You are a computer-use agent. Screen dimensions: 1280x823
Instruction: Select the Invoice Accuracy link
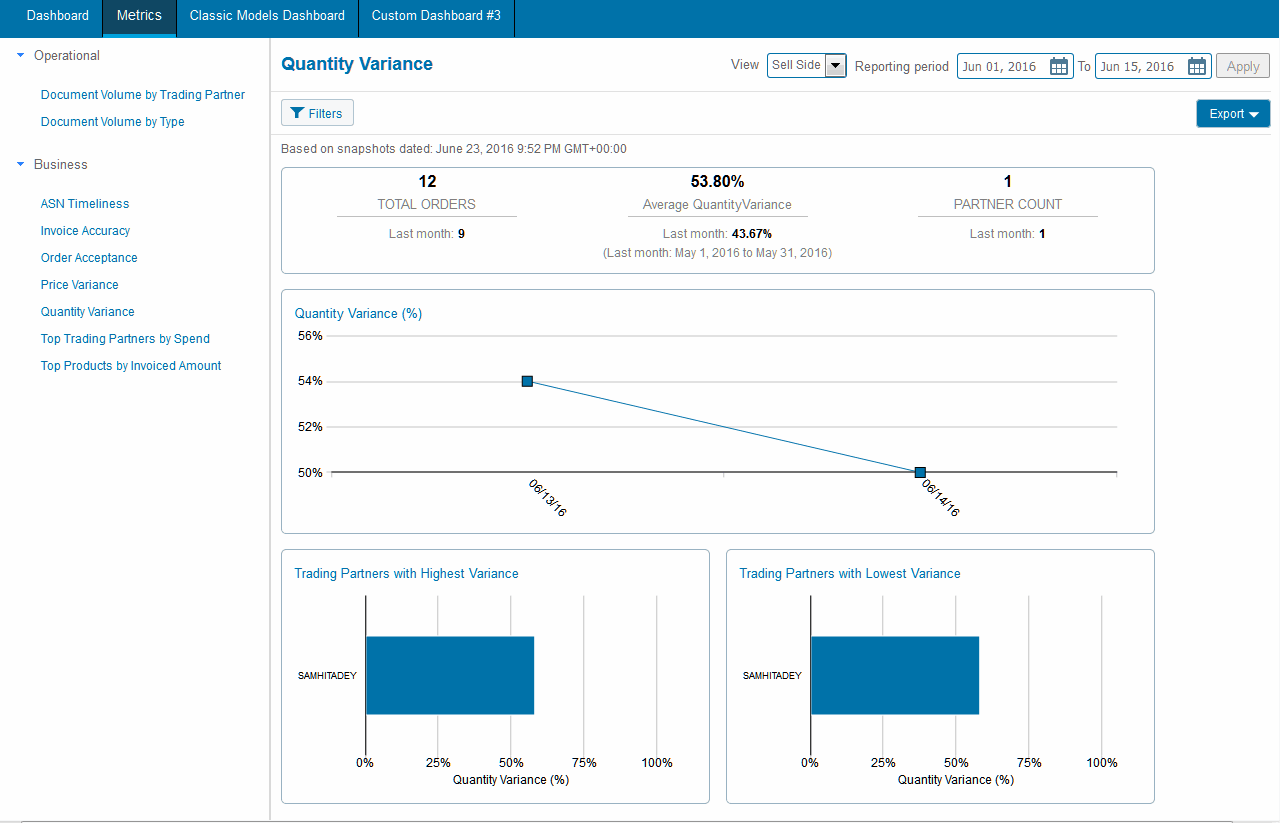pyautogui.click(x=85, y=231)
